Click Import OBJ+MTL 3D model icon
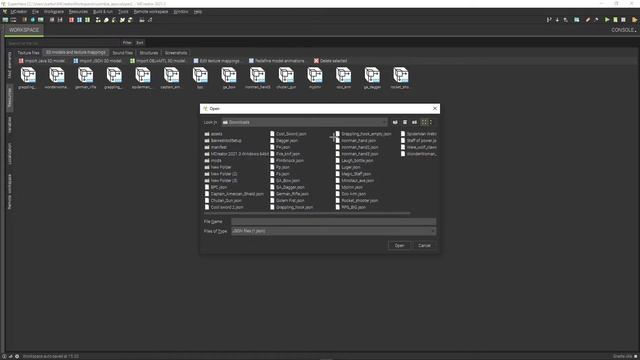 click(132, 61)
